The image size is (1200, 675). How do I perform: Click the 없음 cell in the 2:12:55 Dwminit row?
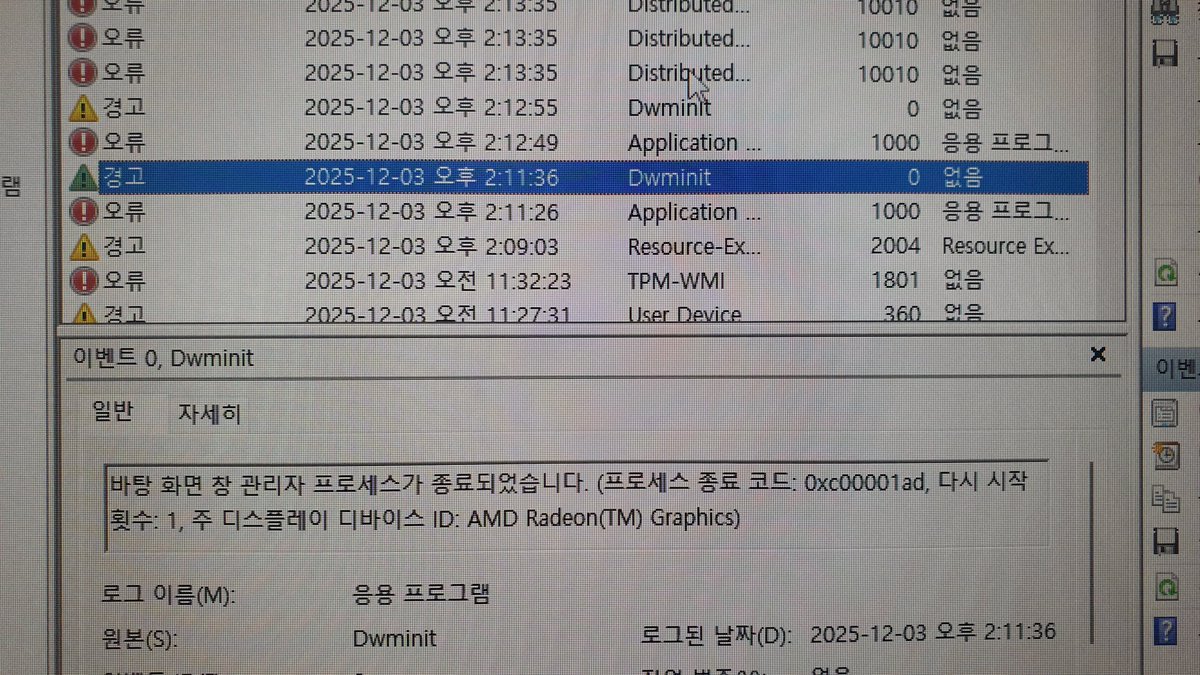click(962, 108)
